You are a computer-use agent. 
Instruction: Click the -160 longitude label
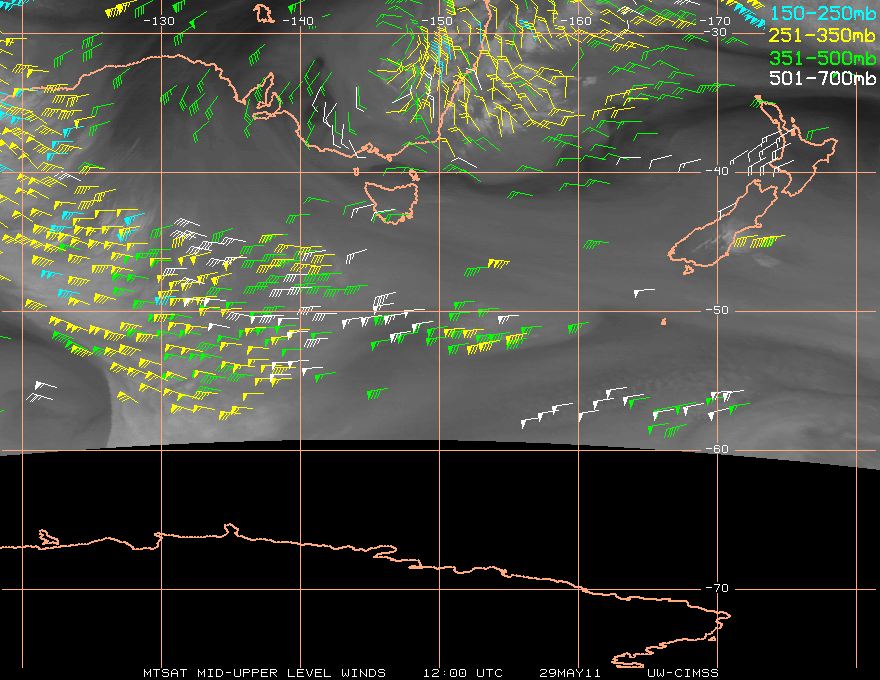click(576, 21)
